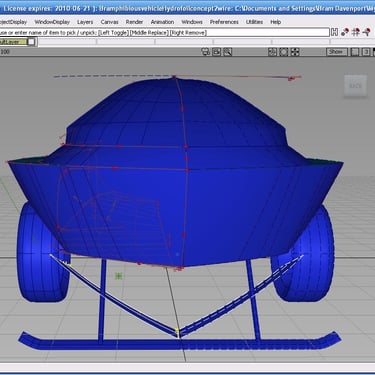Viewport: 375px width, 375px height.
Task: Toggle the DefaultLayer visibility box
Action: coord(31,42)
